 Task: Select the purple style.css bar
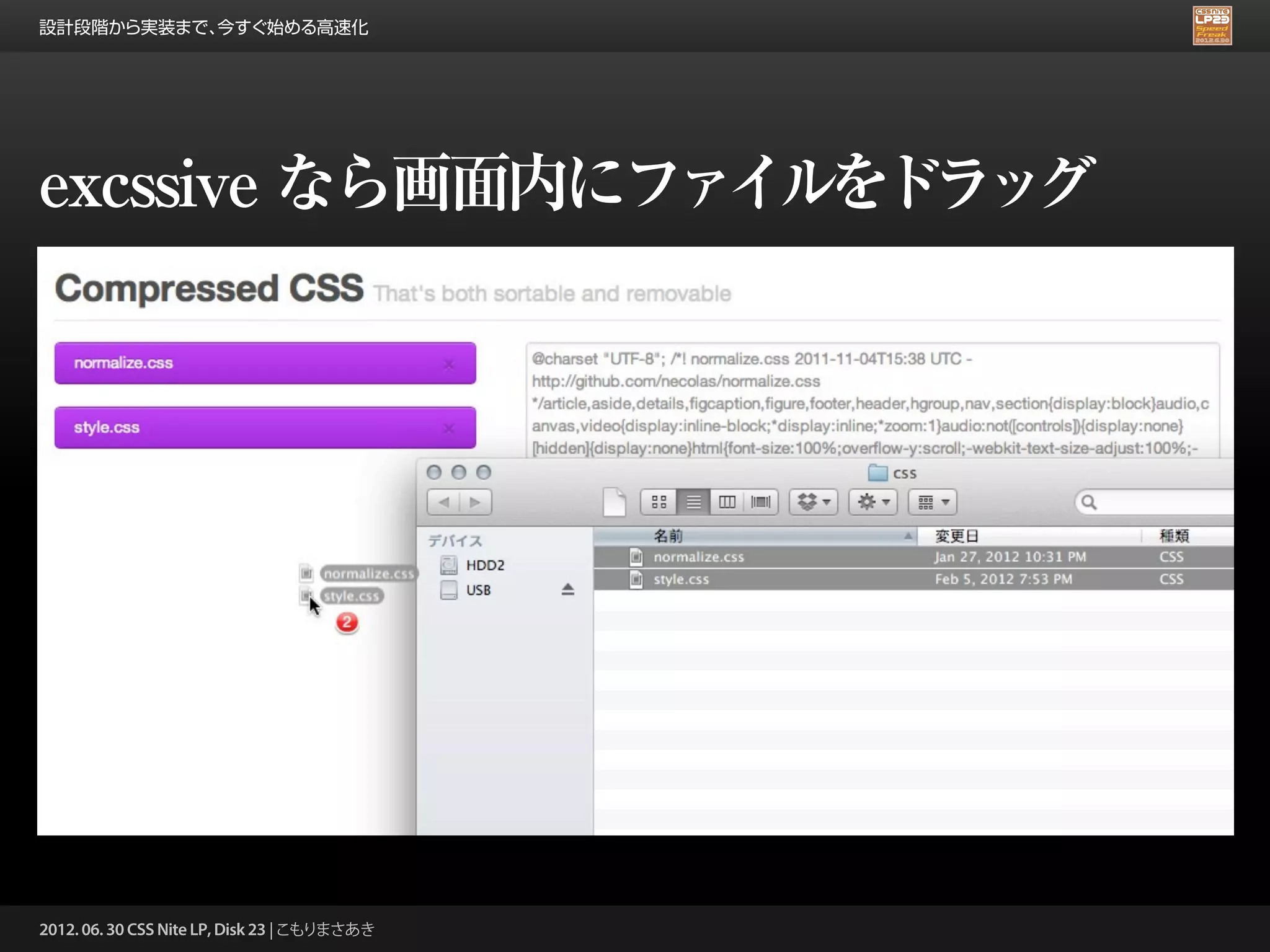265,428
